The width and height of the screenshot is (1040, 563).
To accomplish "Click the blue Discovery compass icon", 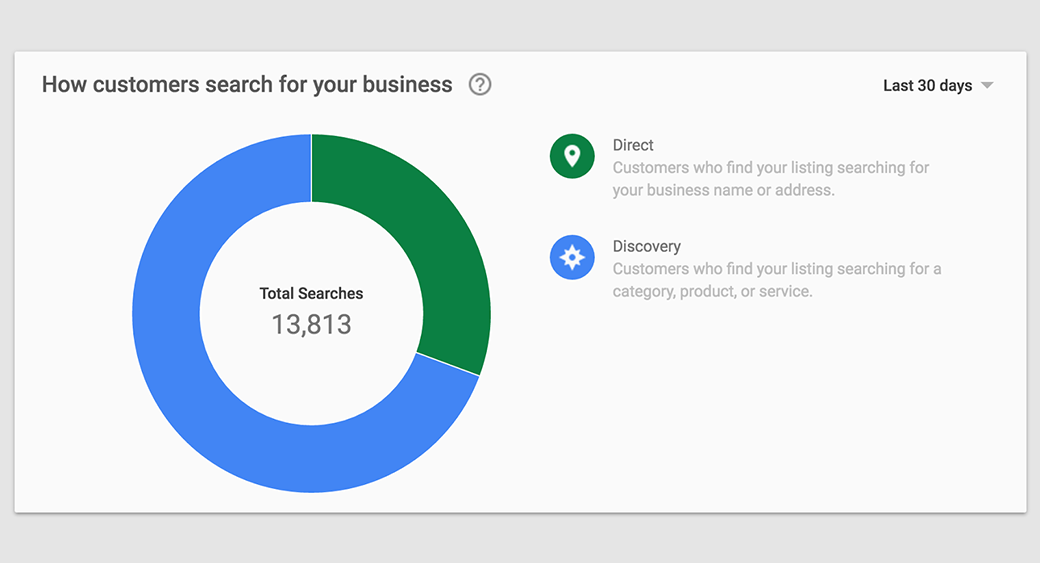I will click(572, 257).
